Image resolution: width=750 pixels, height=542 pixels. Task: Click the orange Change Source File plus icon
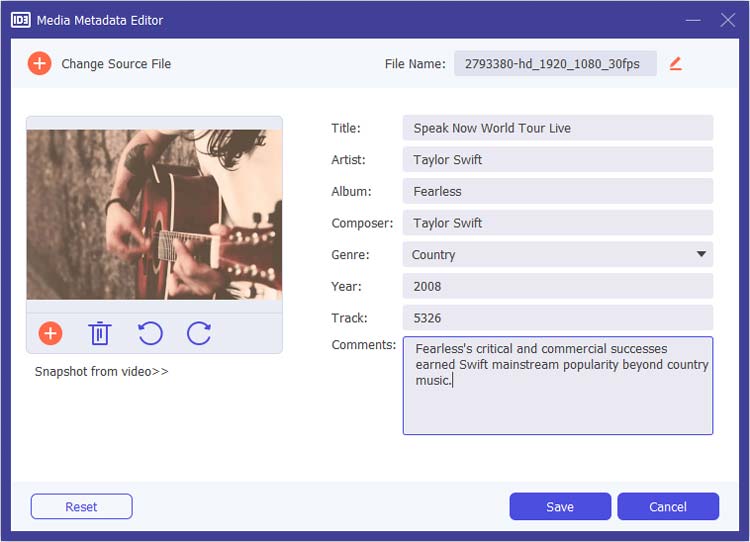coord(39,64)
